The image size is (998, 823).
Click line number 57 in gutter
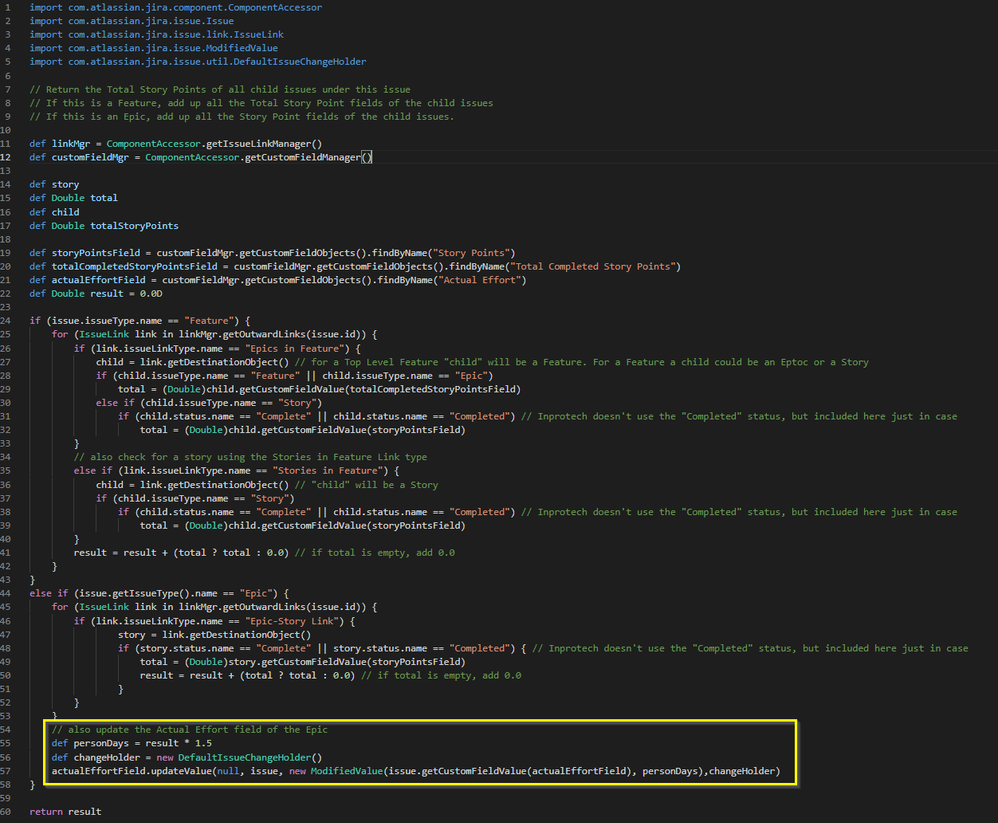(5, 771)
